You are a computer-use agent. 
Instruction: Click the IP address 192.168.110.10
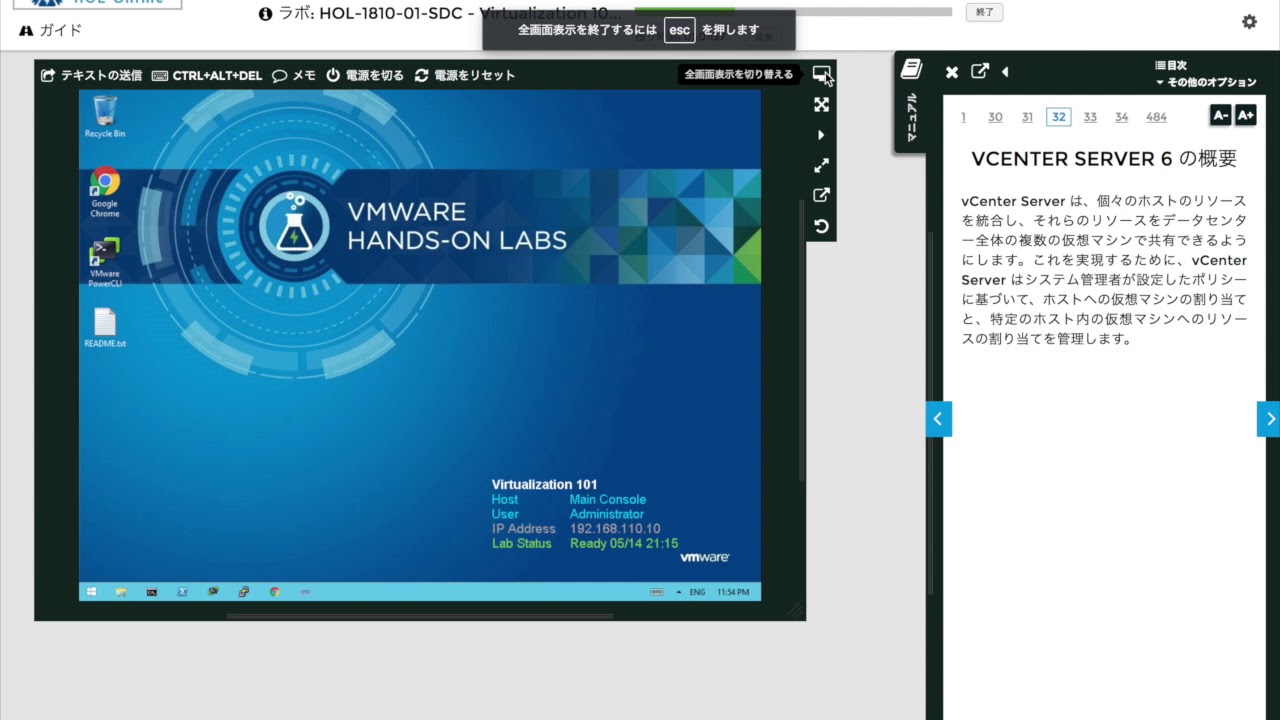615,529
